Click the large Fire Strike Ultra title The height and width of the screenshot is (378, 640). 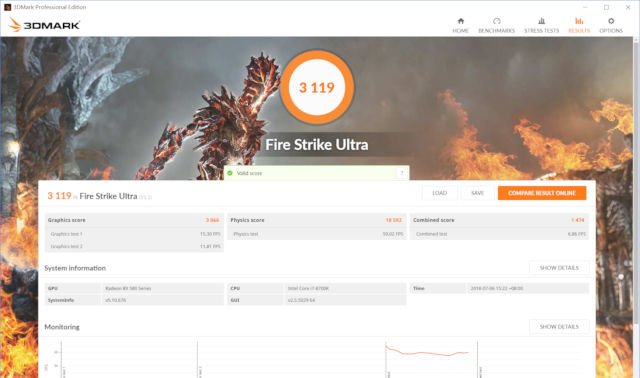[317, 145]
